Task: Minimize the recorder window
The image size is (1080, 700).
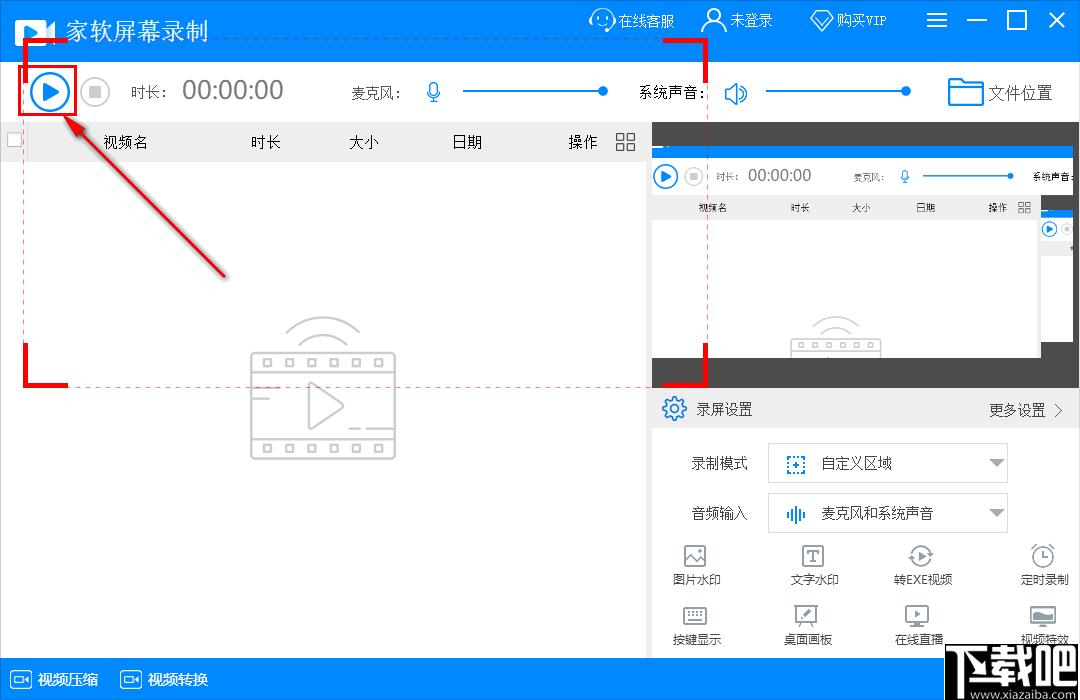Action: (977, 20)
